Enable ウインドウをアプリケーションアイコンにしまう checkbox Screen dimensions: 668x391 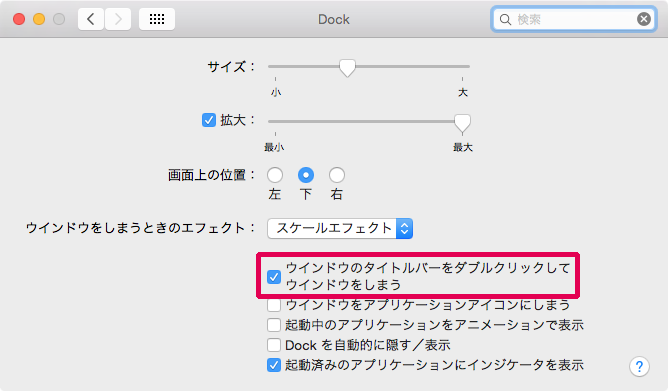tap(274, 305)
